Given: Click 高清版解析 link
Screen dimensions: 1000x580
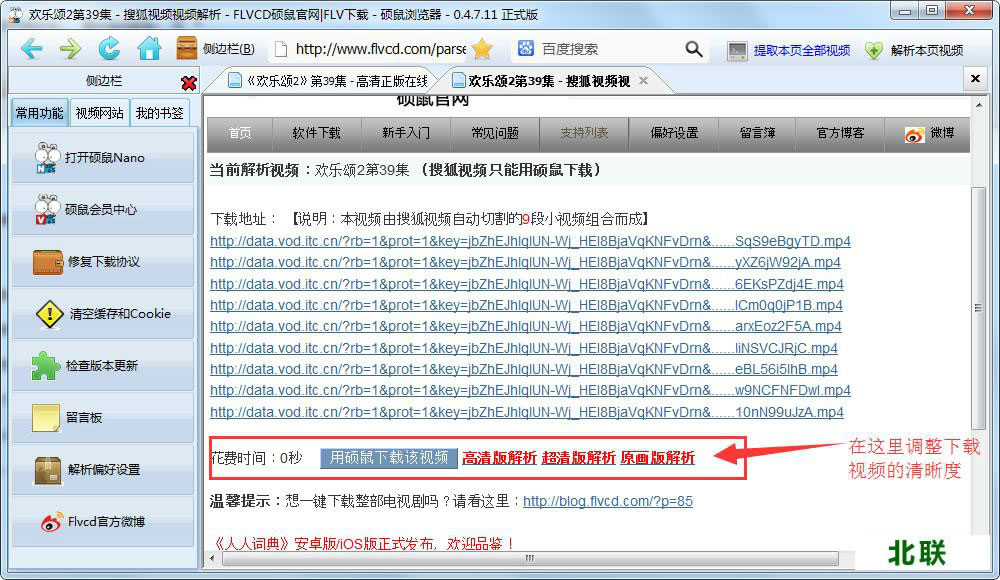Looking at the screenshot, I should [x=499, y=458].
